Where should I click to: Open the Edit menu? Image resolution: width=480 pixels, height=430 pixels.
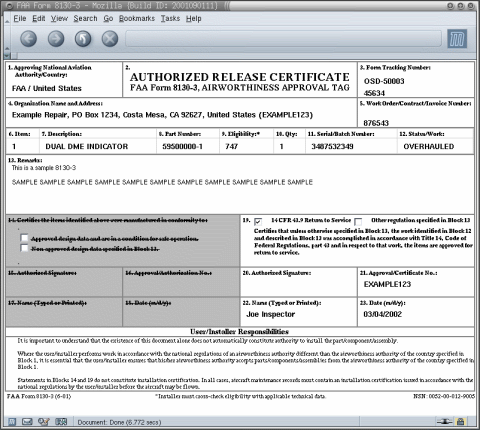39,19
